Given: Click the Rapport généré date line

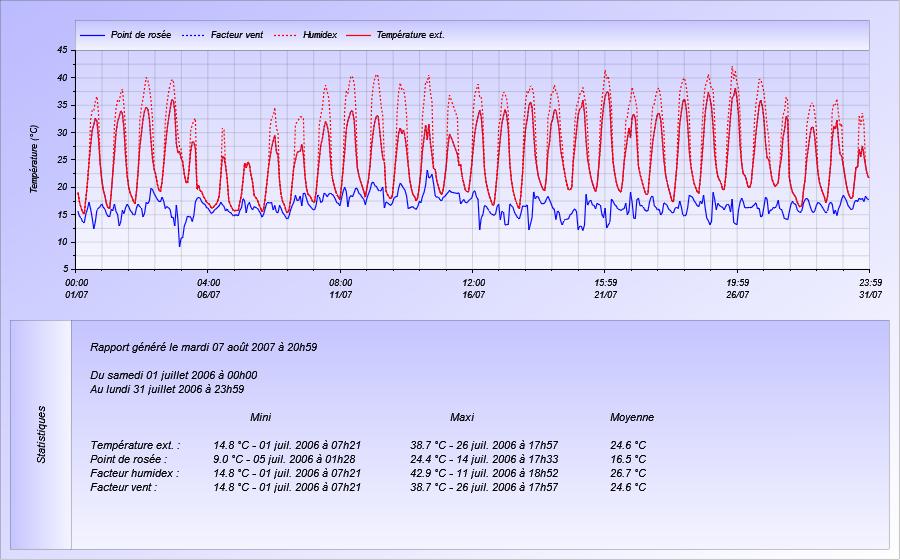Looking at the screenshot, I should [x=204, y=348].
